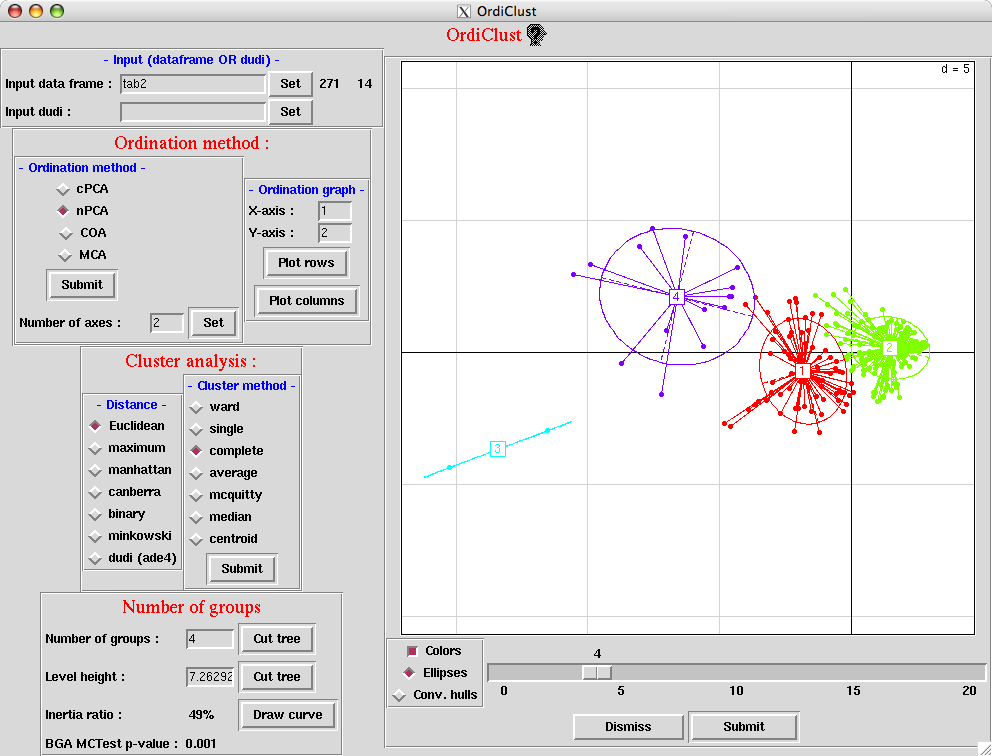This screenshot has width=992, height=756.
Task: Click cluster 1 centroid label on plot
Action: (x=802, y=371)
